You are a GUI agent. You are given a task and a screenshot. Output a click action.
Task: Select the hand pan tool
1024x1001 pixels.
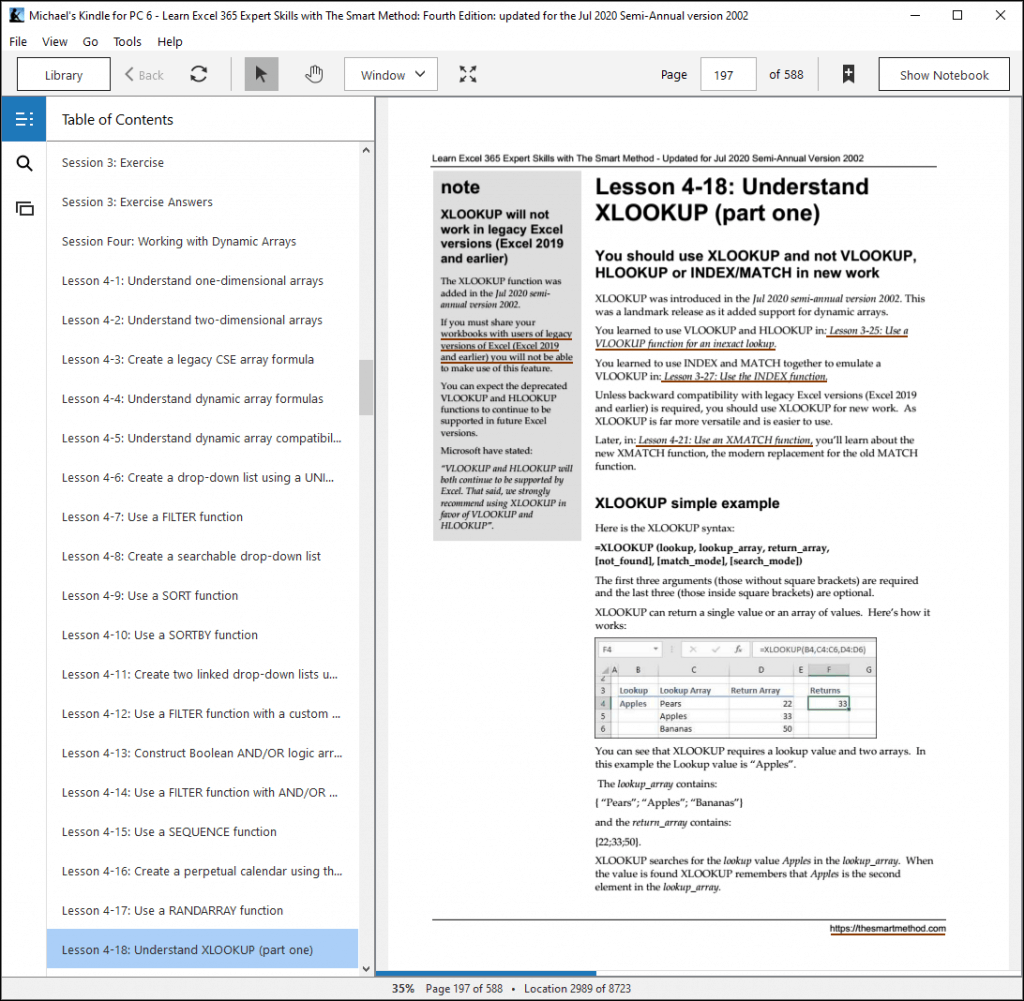coord(314,74)
